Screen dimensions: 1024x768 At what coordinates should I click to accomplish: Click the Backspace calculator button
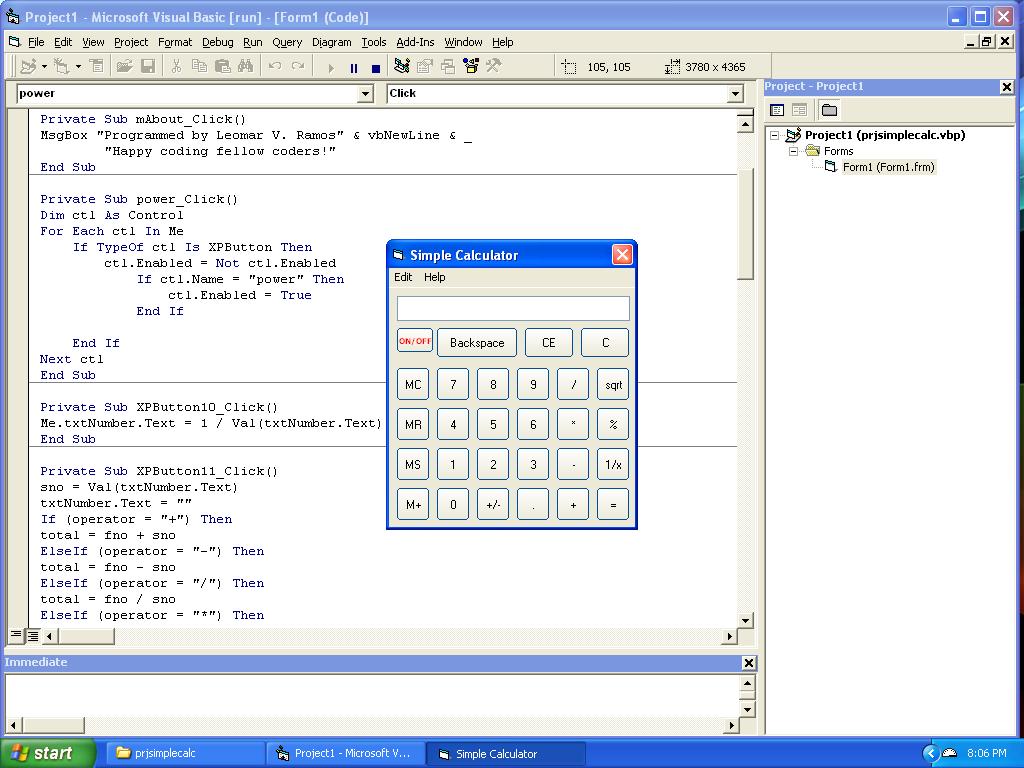coord(477,343)
